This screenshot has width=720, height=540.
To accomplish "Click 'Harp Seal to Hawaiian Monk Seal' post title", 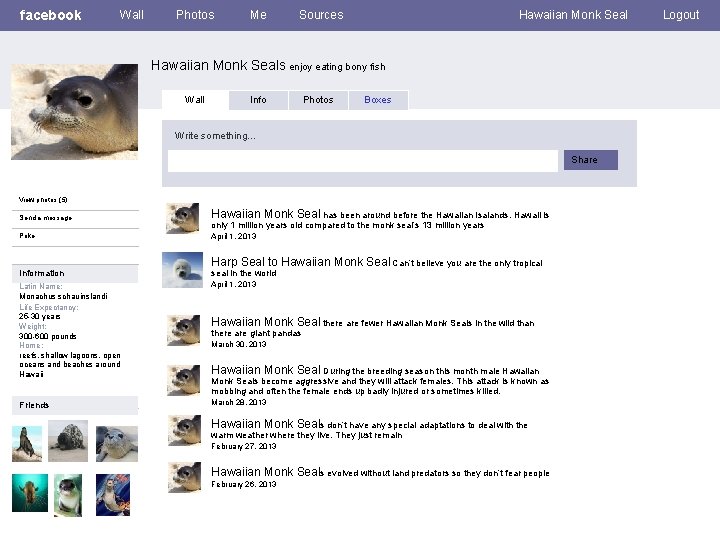I will pyautogui.click(x=301, y=262).
